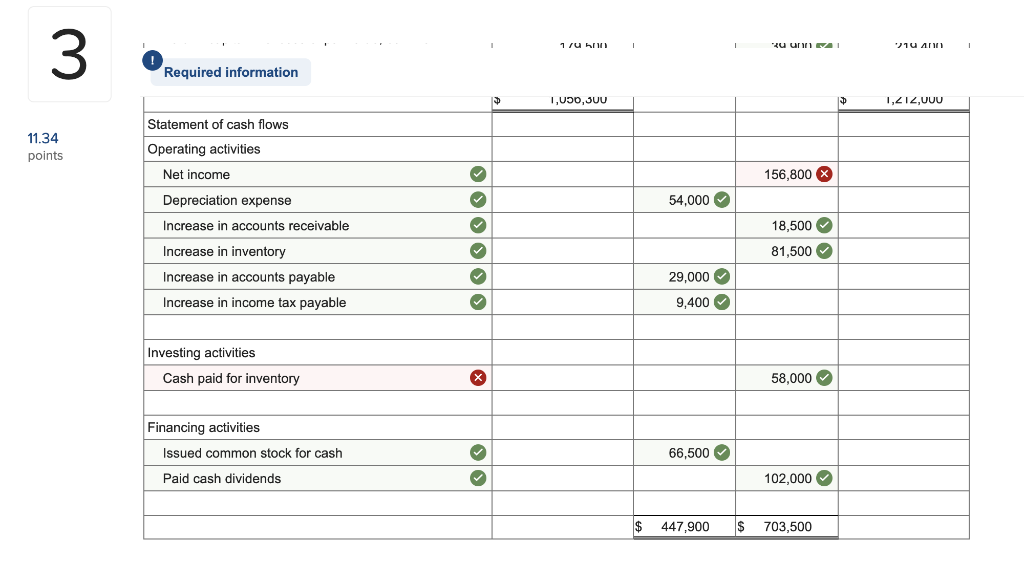Click the debit total 447,900
Image resolution: width=1024 pixels, height=561 pixels.
point(684,526)
